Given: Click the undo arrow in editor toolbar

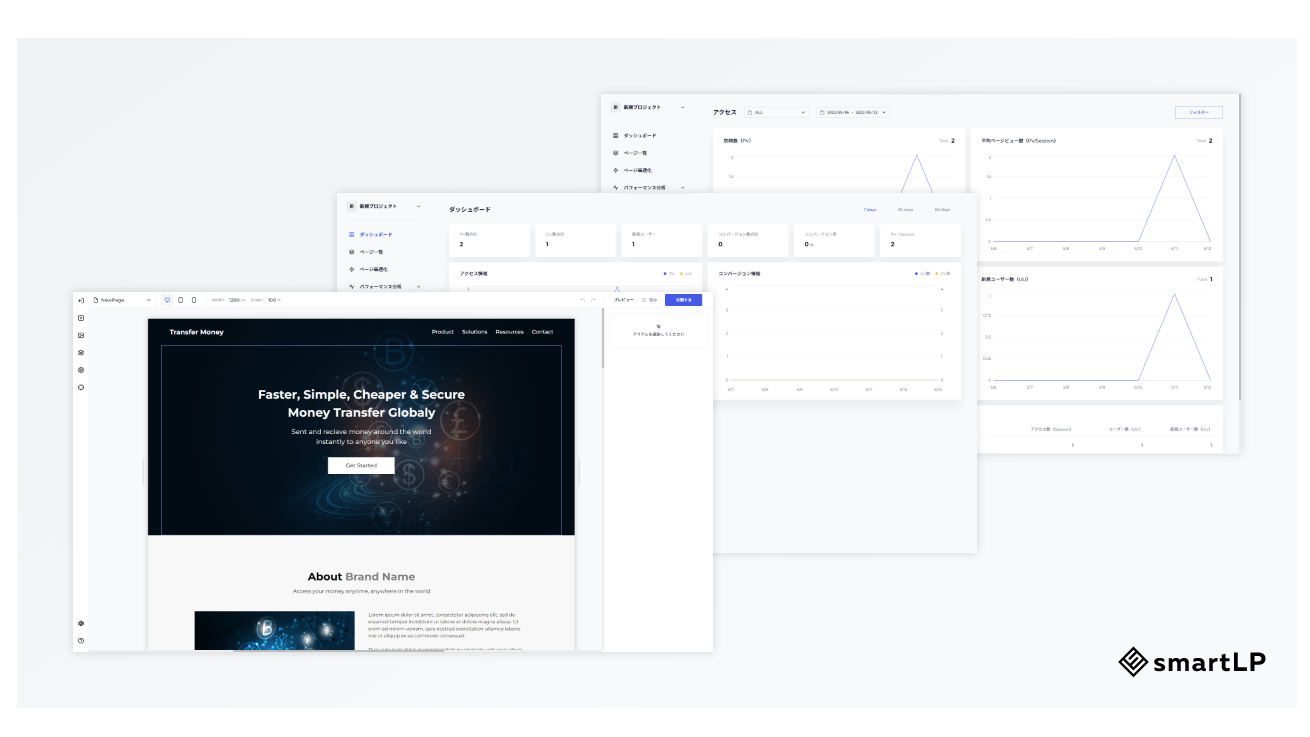Looking at the screenshot, I should pos(582,300).
